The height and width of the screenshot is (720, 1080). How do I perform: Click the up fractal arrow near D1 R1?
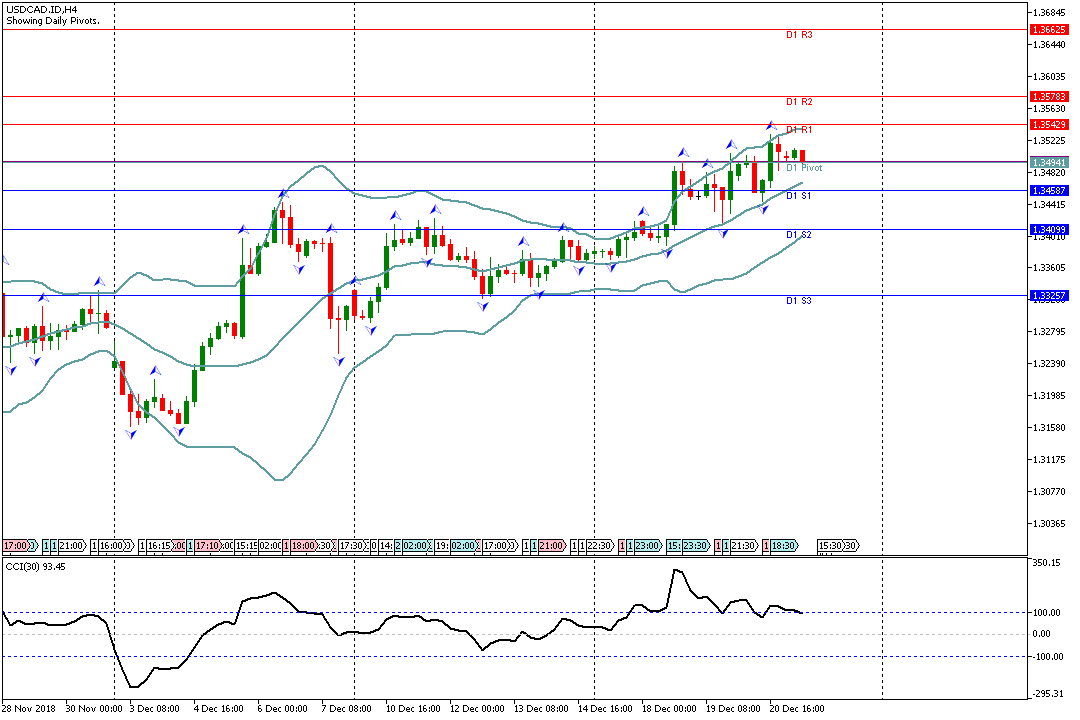coord(770,125)
